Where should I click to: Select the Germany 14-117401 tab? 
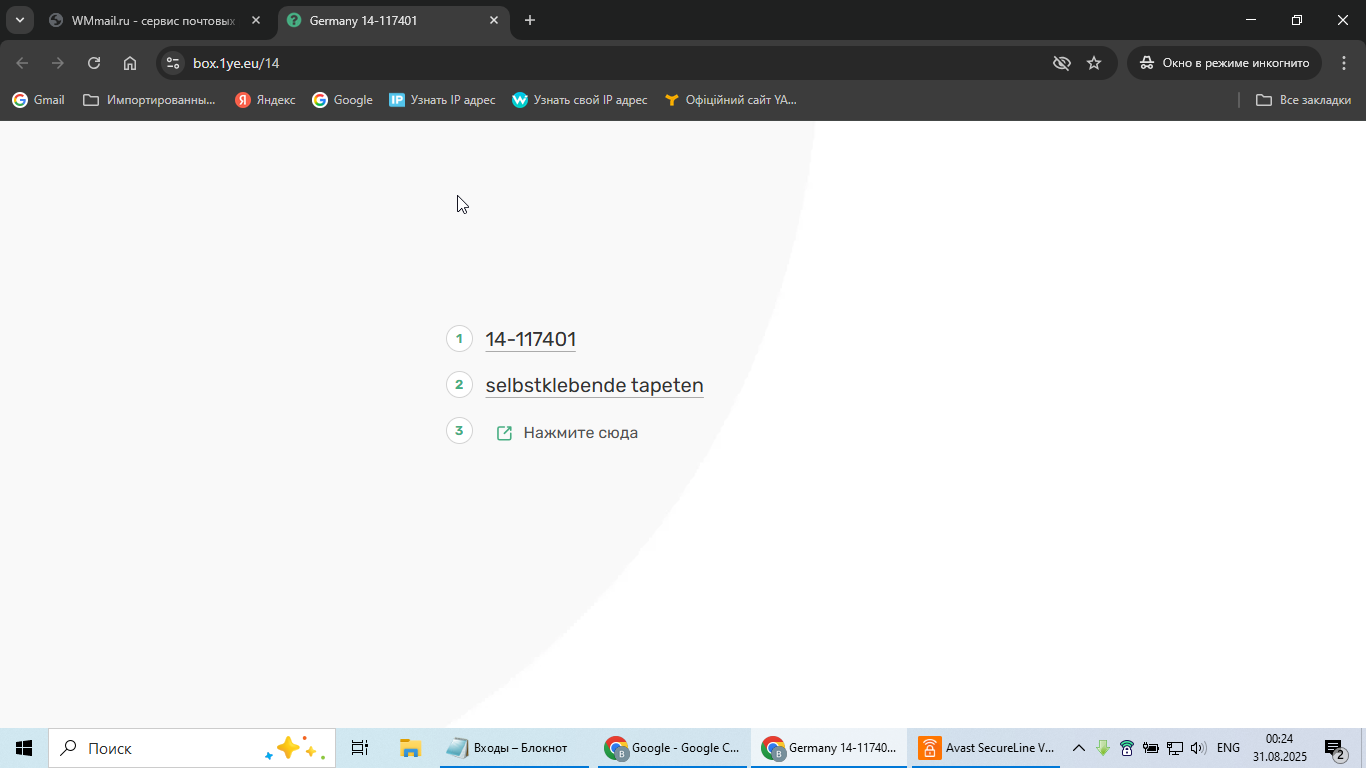393,20
